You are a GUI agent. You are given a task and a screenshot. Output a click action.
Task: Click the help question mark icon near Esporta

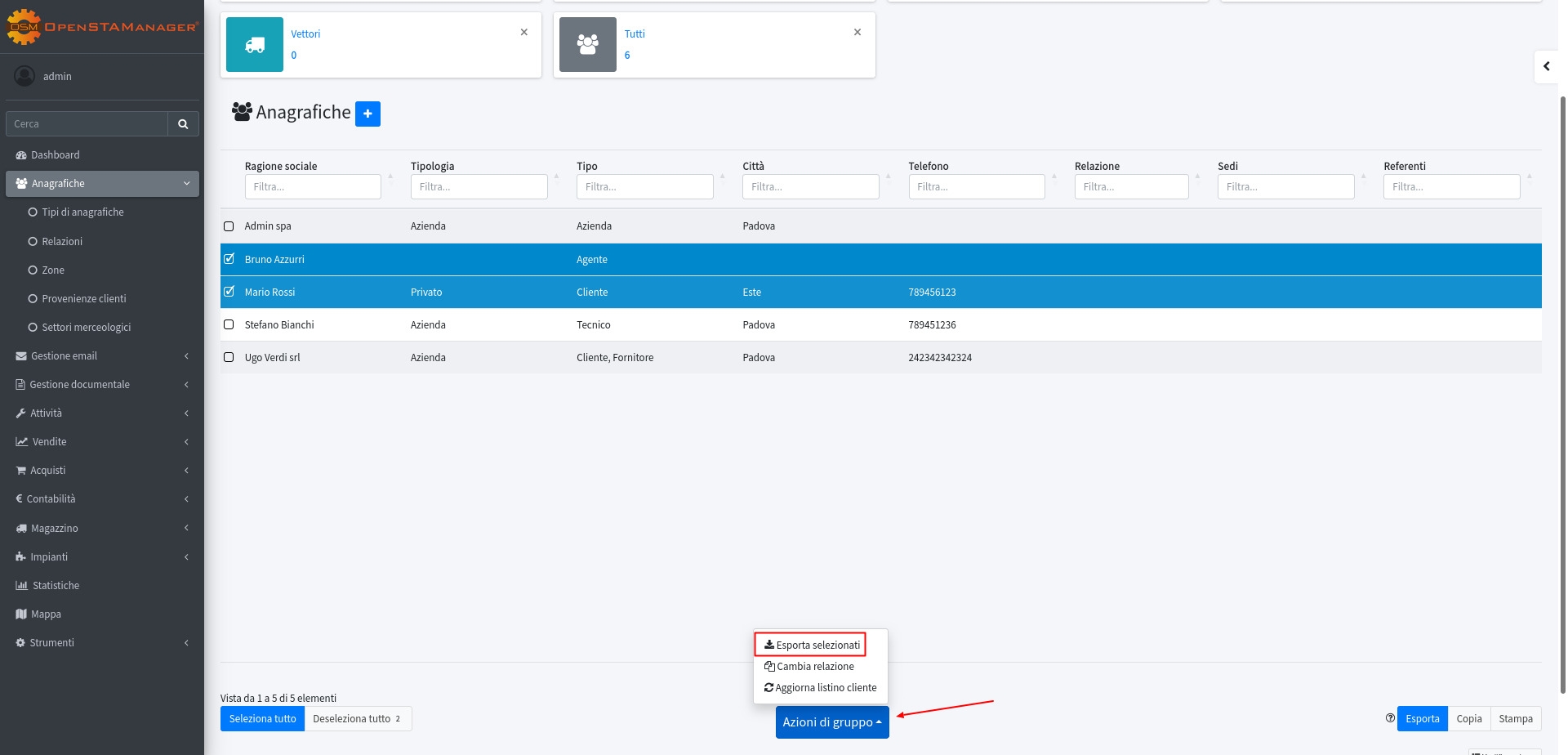1390,718
